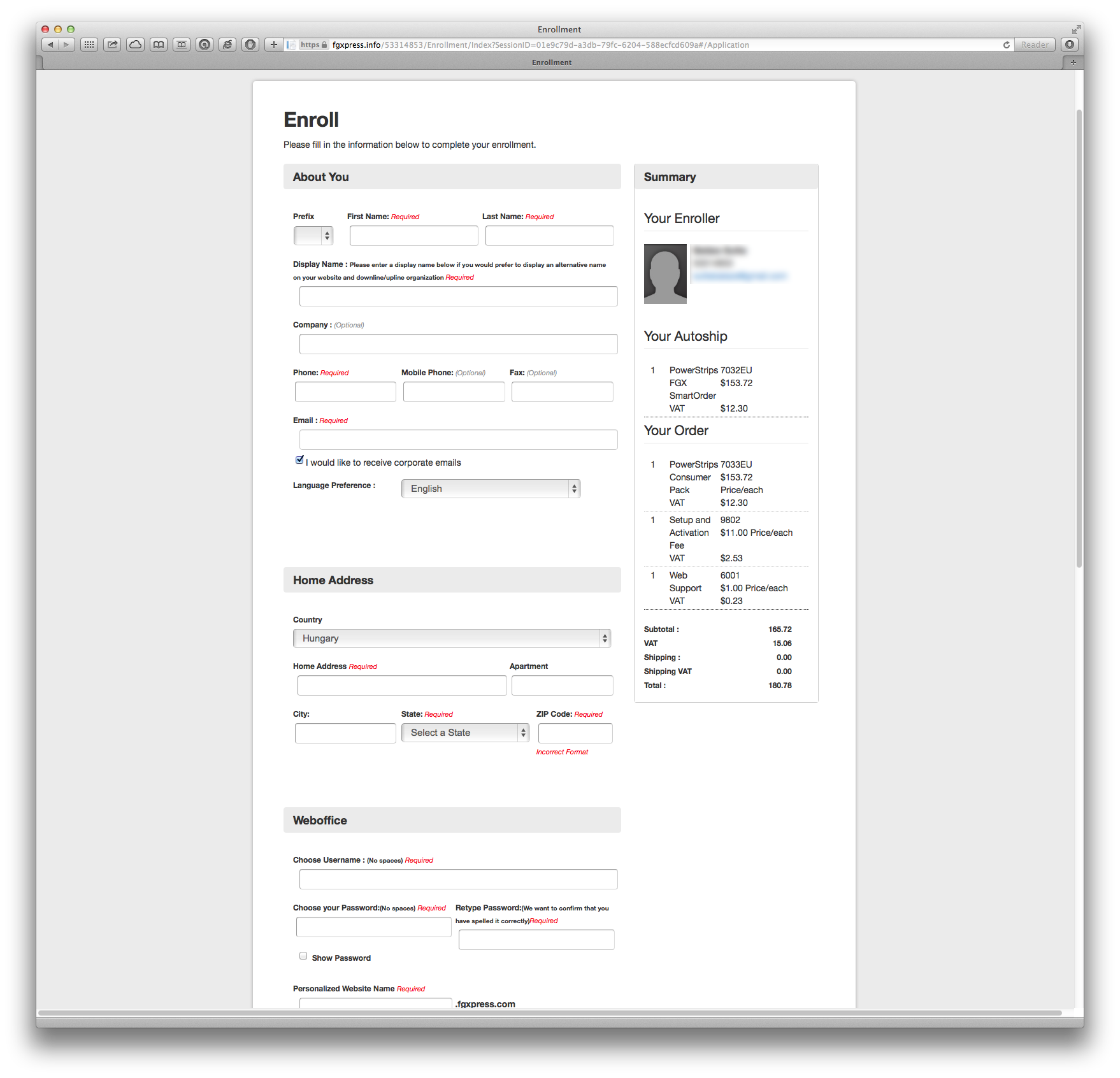The image size is (1120, 1078).
Task: Click the enroller profile photo
Action: [665, 274]
